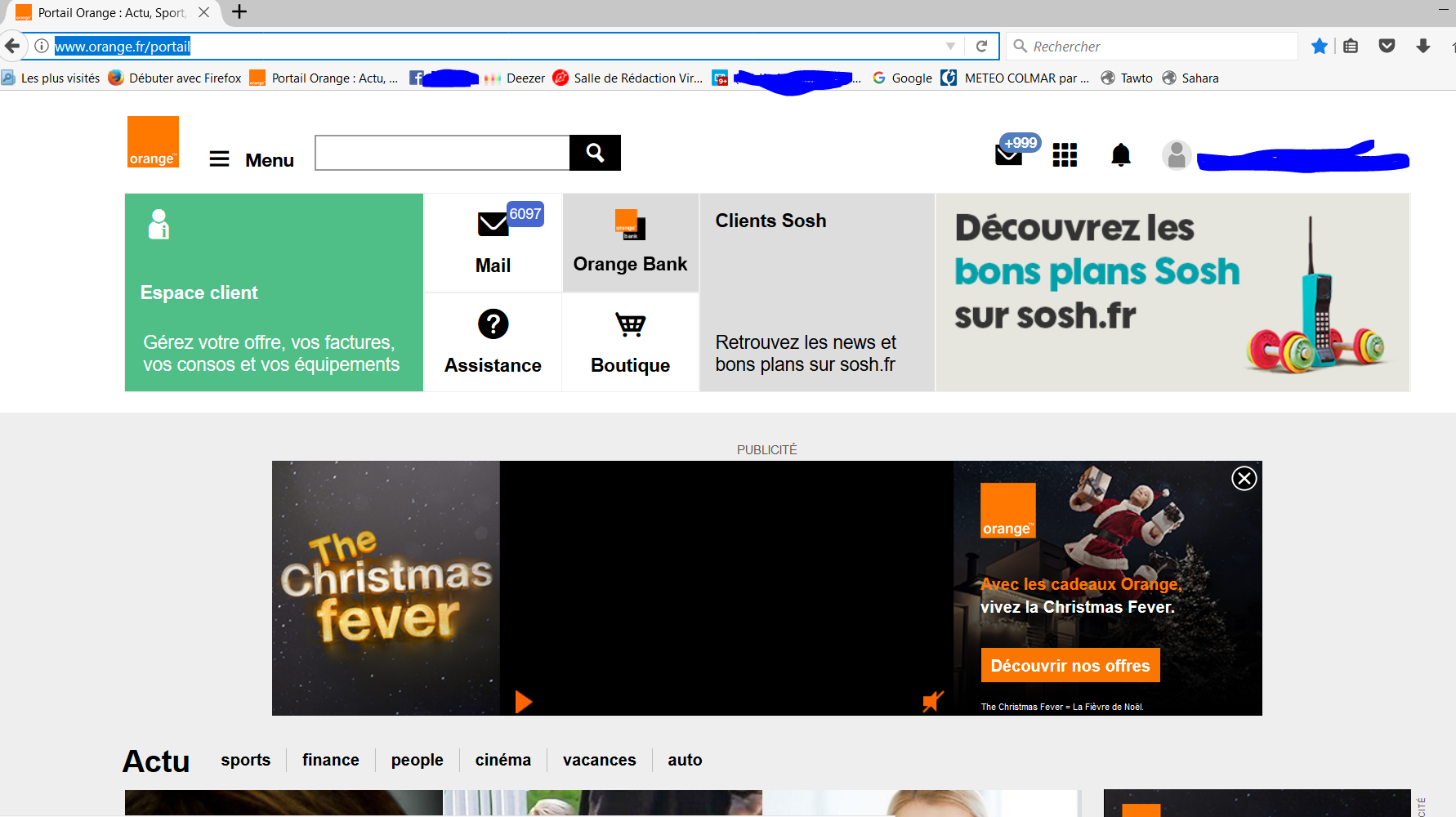This screenshot has height=817, width=1456.
Task: Submit search with the magnifier button
Action: click(595, 153)
